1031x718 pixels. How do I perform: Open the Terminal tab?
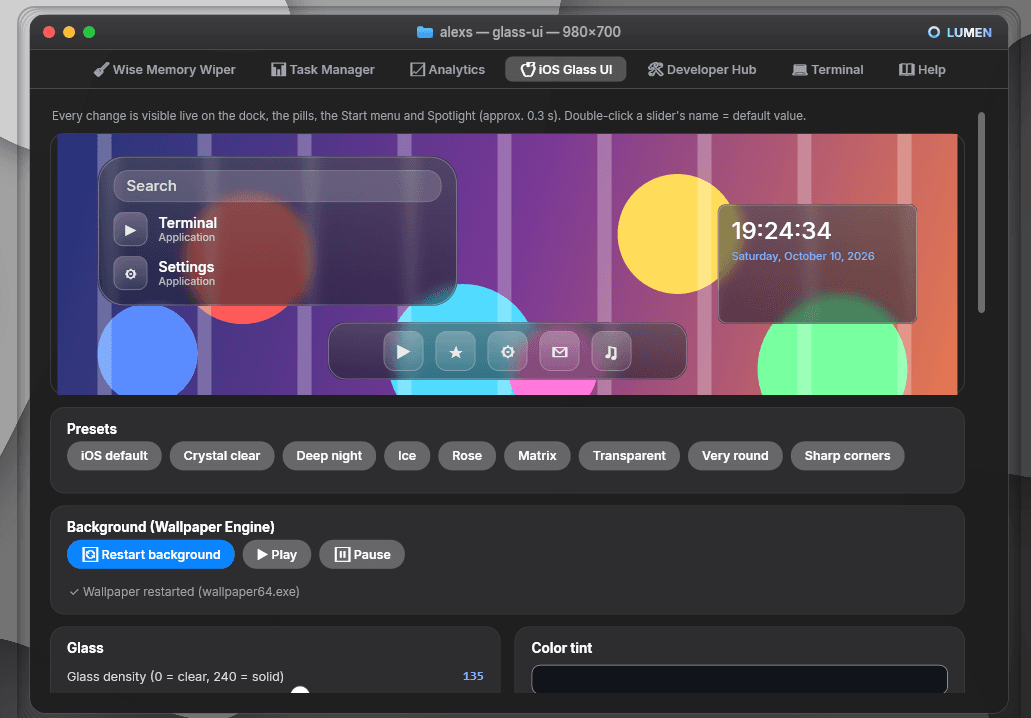pos(827,70)
